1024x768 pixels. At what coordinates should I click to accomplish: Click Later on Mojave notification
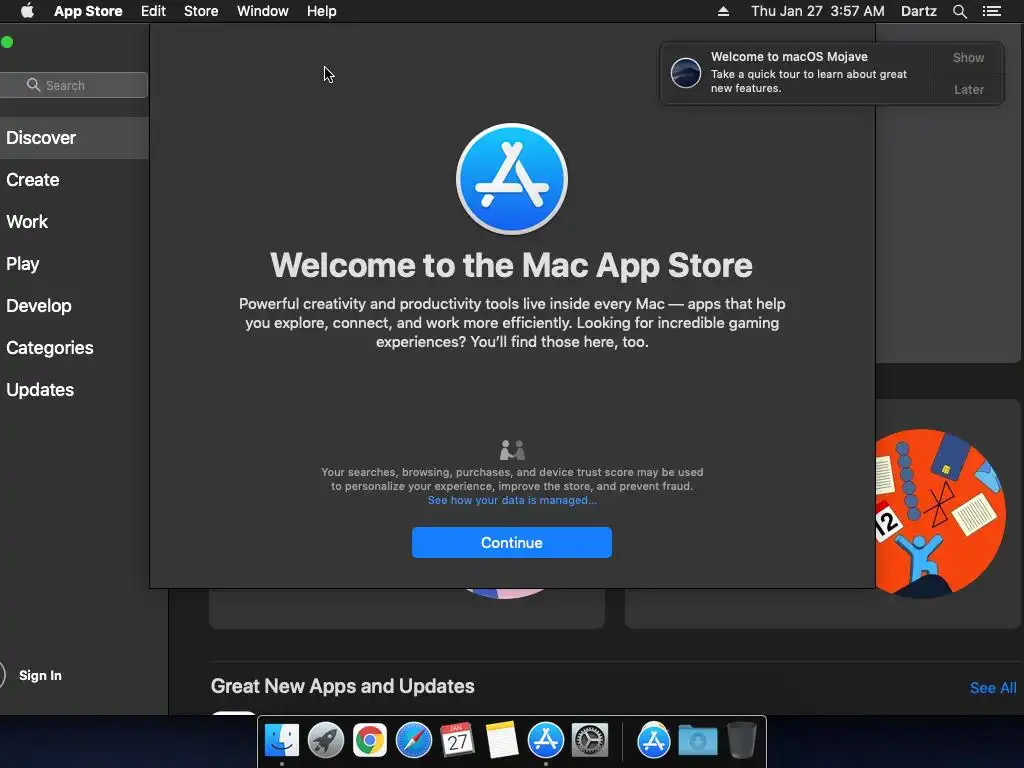coord(968,89)
